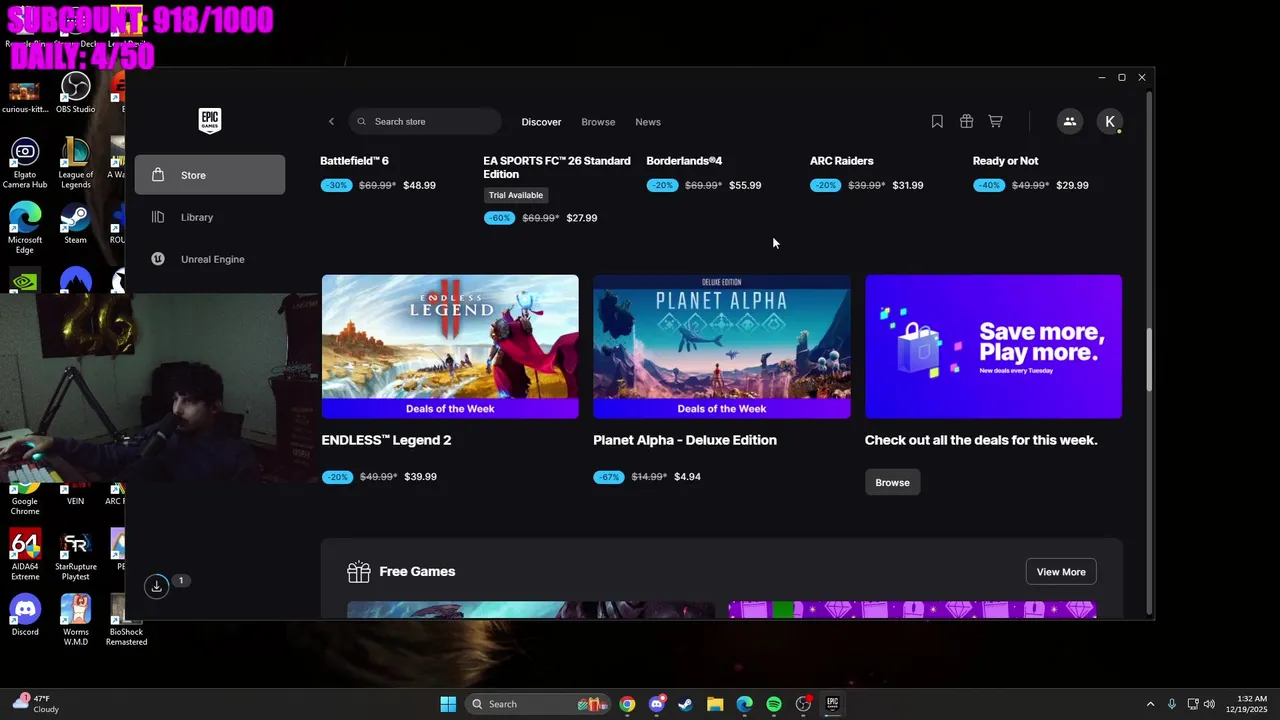Open Spotify in the taskbar
The image size is (1280, 720).
click(x=774, y=704)
